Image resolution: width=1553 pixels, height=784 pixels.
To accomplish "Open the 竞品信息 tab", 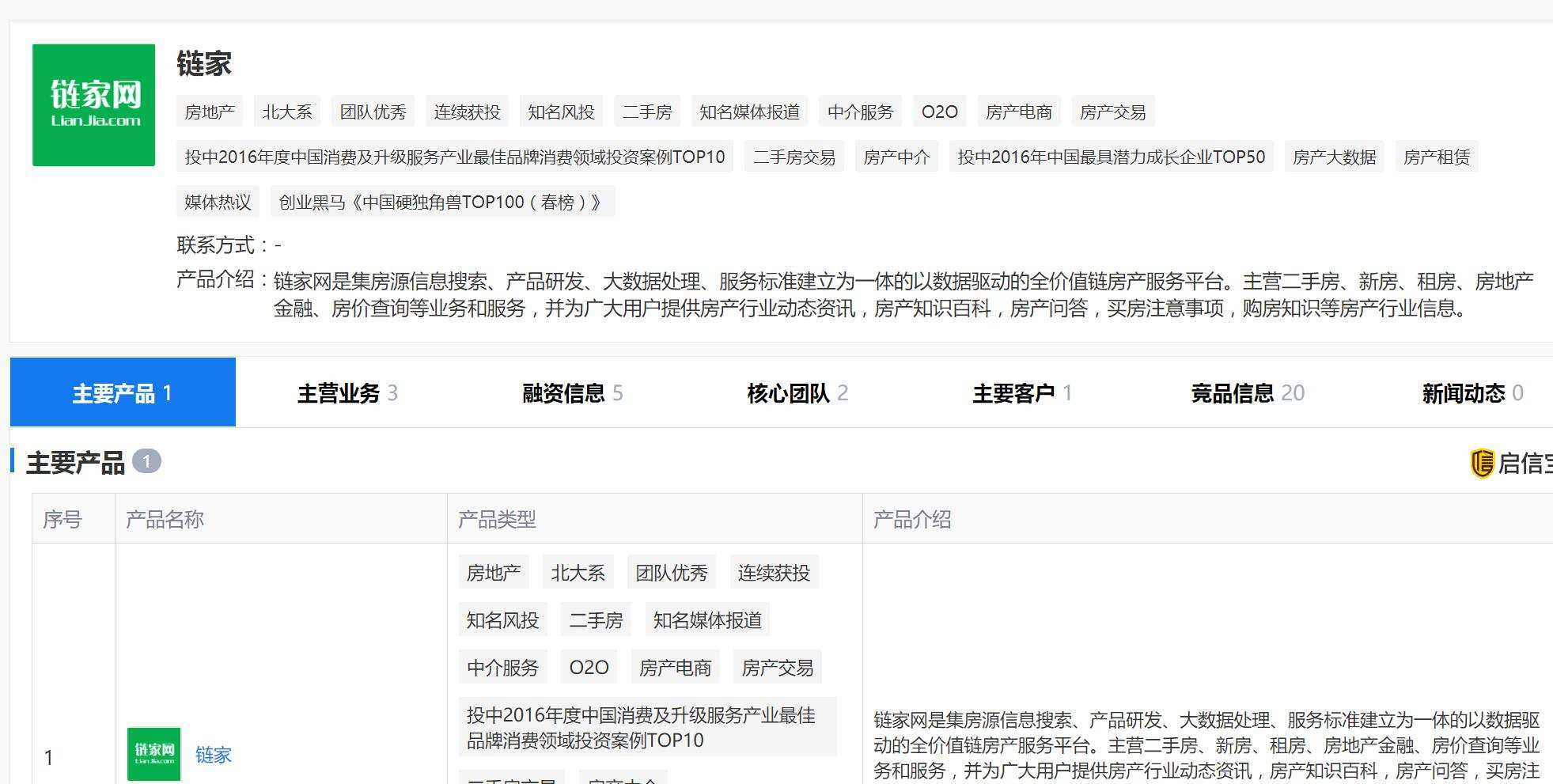I will 1248,393.
